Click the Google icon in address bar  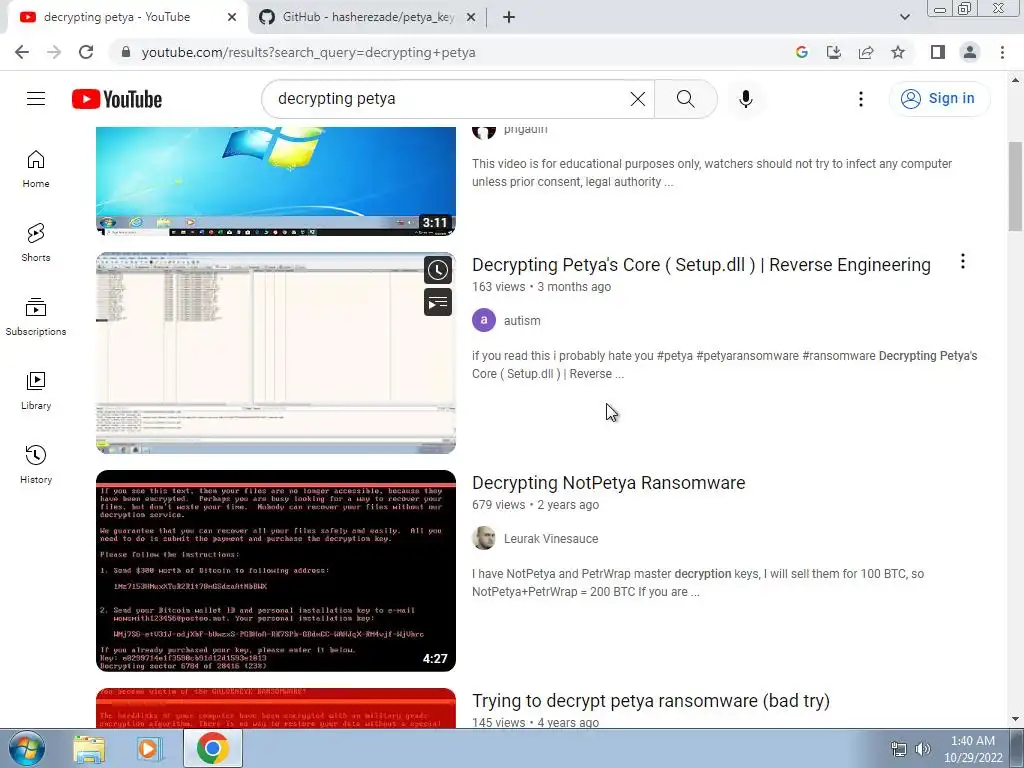(801, 52)
